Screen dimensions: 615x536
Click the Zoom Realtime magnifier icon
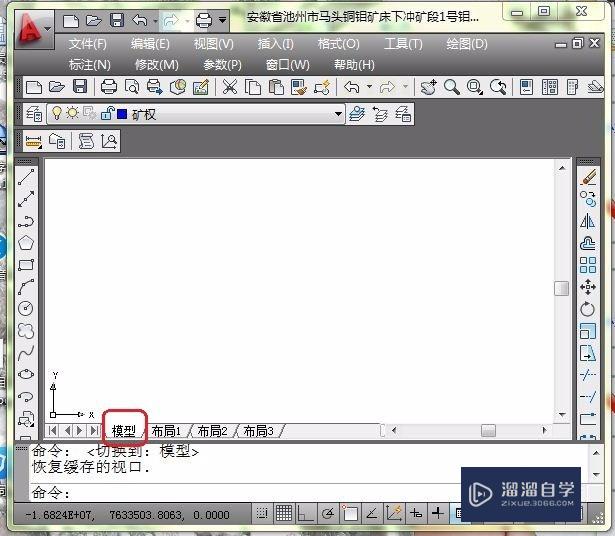coord(451,87)
